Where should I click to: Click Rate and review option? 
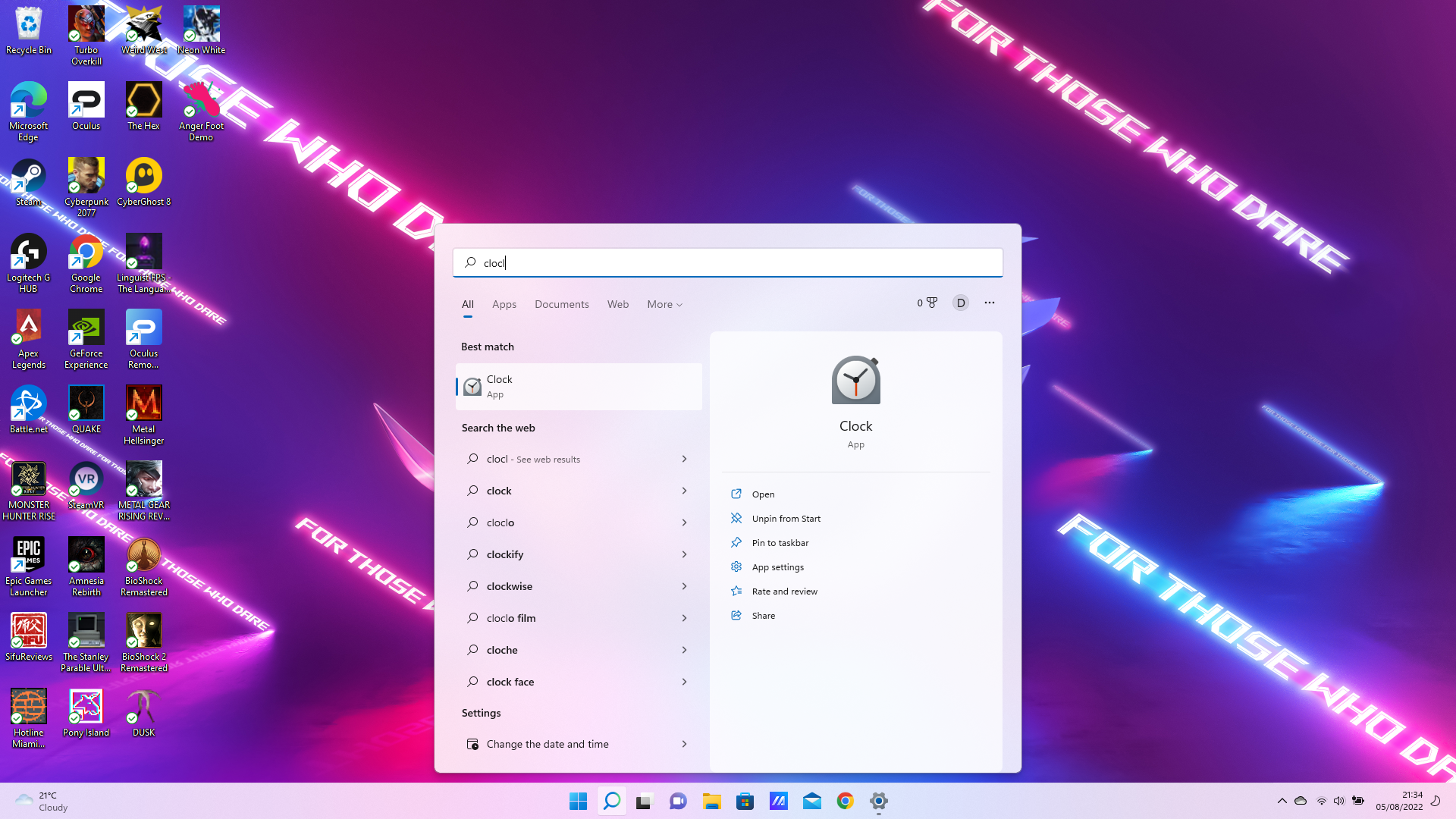785,590
